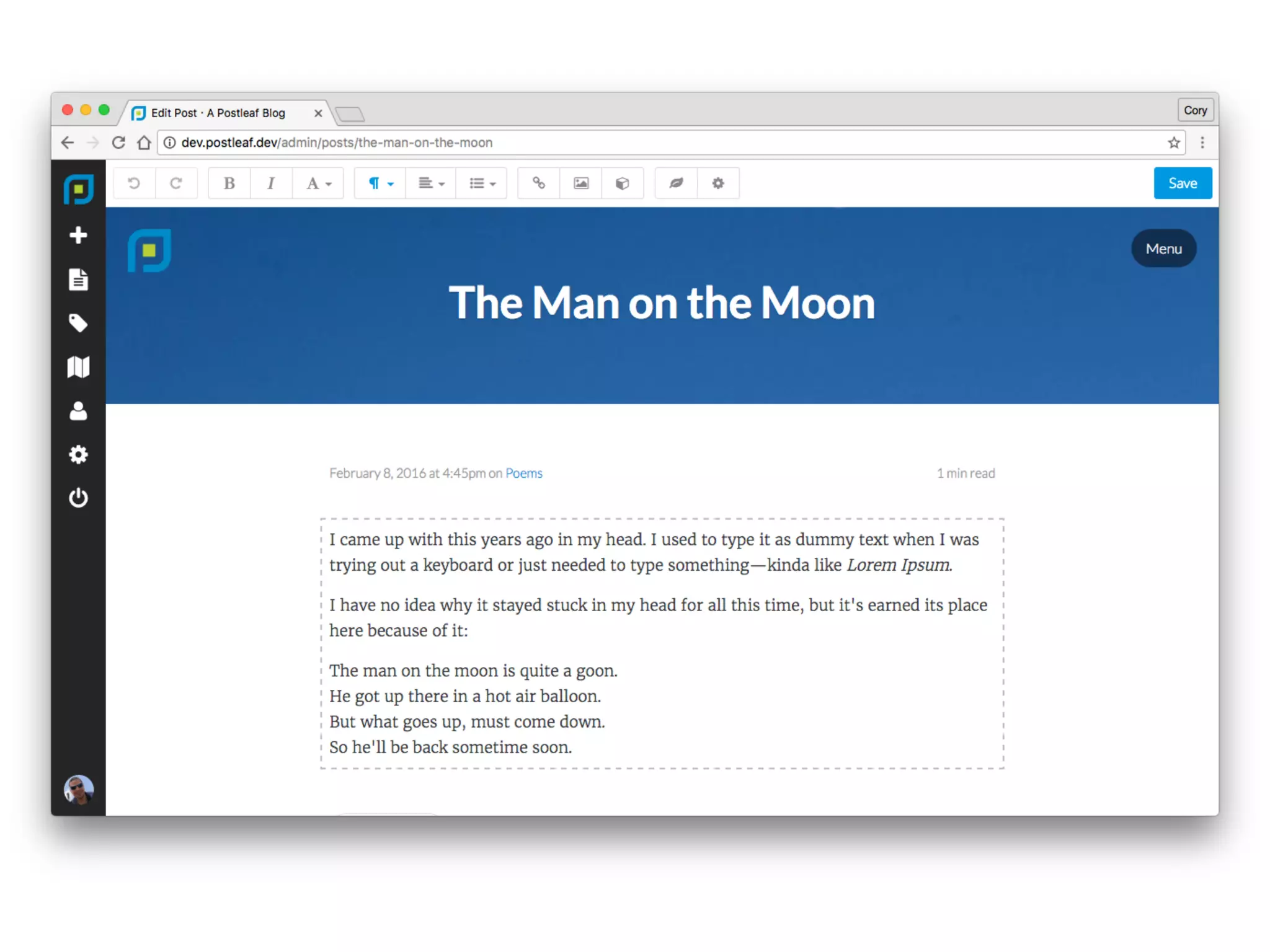Click the Save button
This screenshot has width=1270, height=952.
[x=1182, y=183]
